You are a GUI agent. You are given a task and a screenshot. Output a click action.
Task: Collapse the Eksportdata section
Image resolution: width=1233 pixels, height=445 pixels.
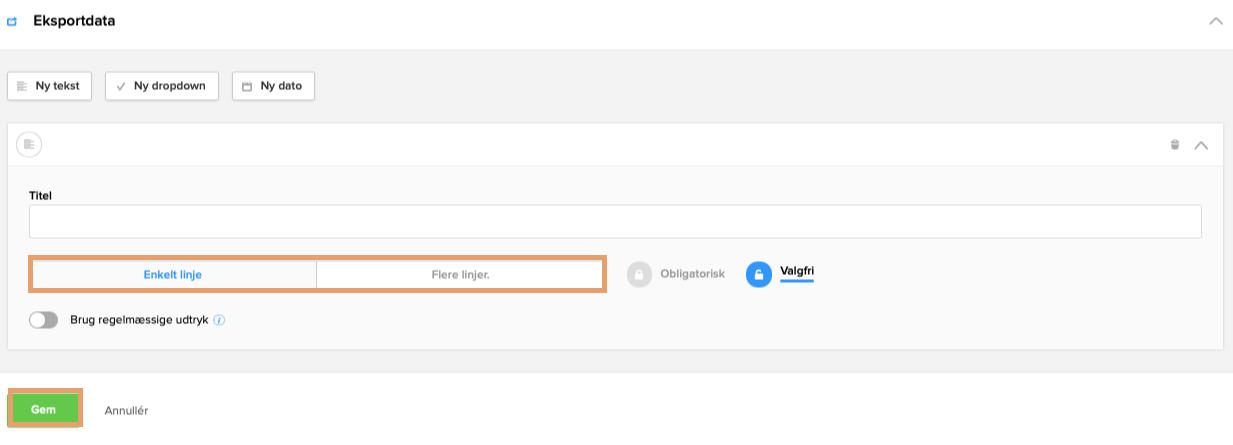tap(1215, 21)
